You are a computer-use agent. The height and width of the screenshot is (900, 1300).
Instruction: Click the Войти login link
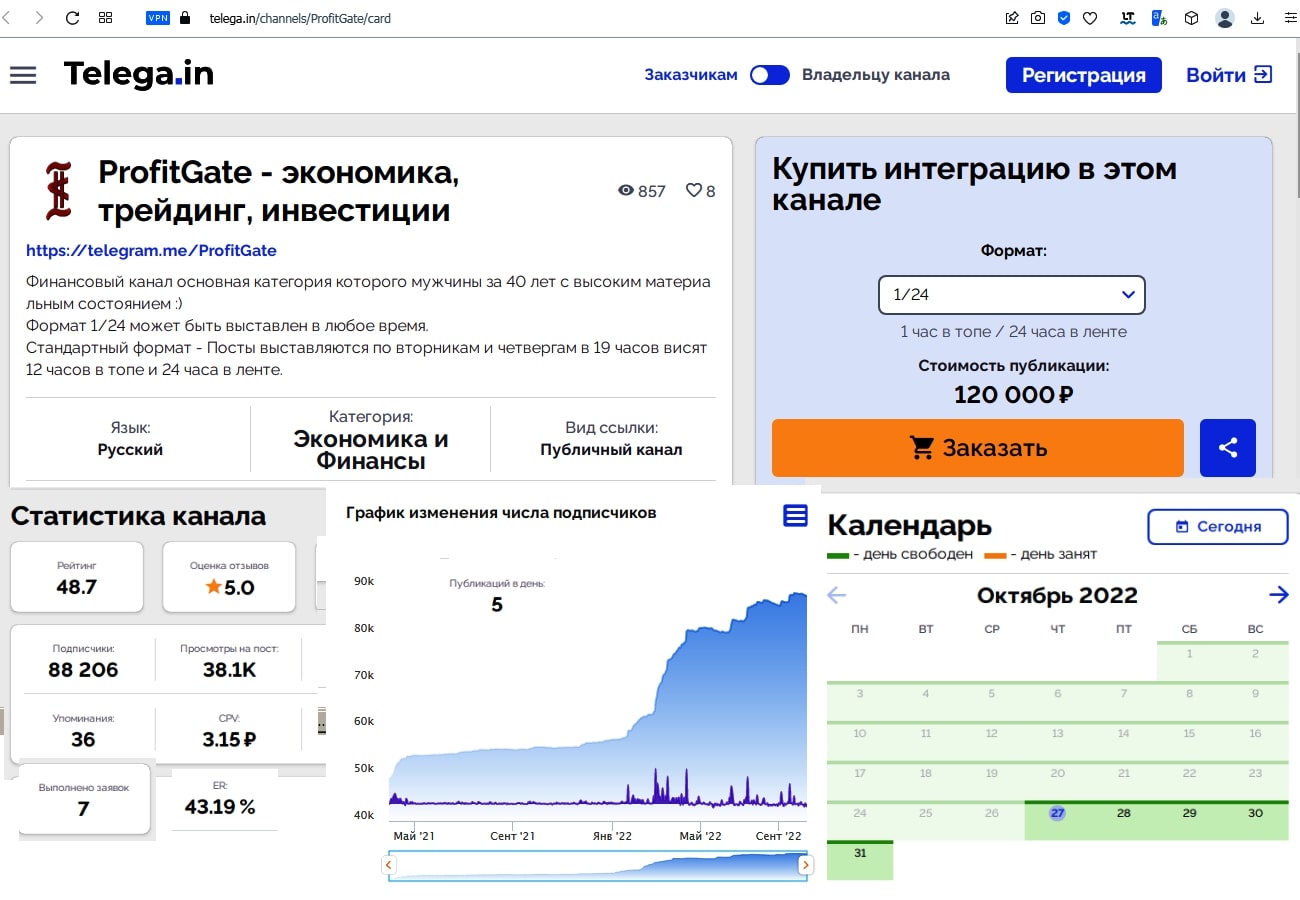pos(1229,75)
